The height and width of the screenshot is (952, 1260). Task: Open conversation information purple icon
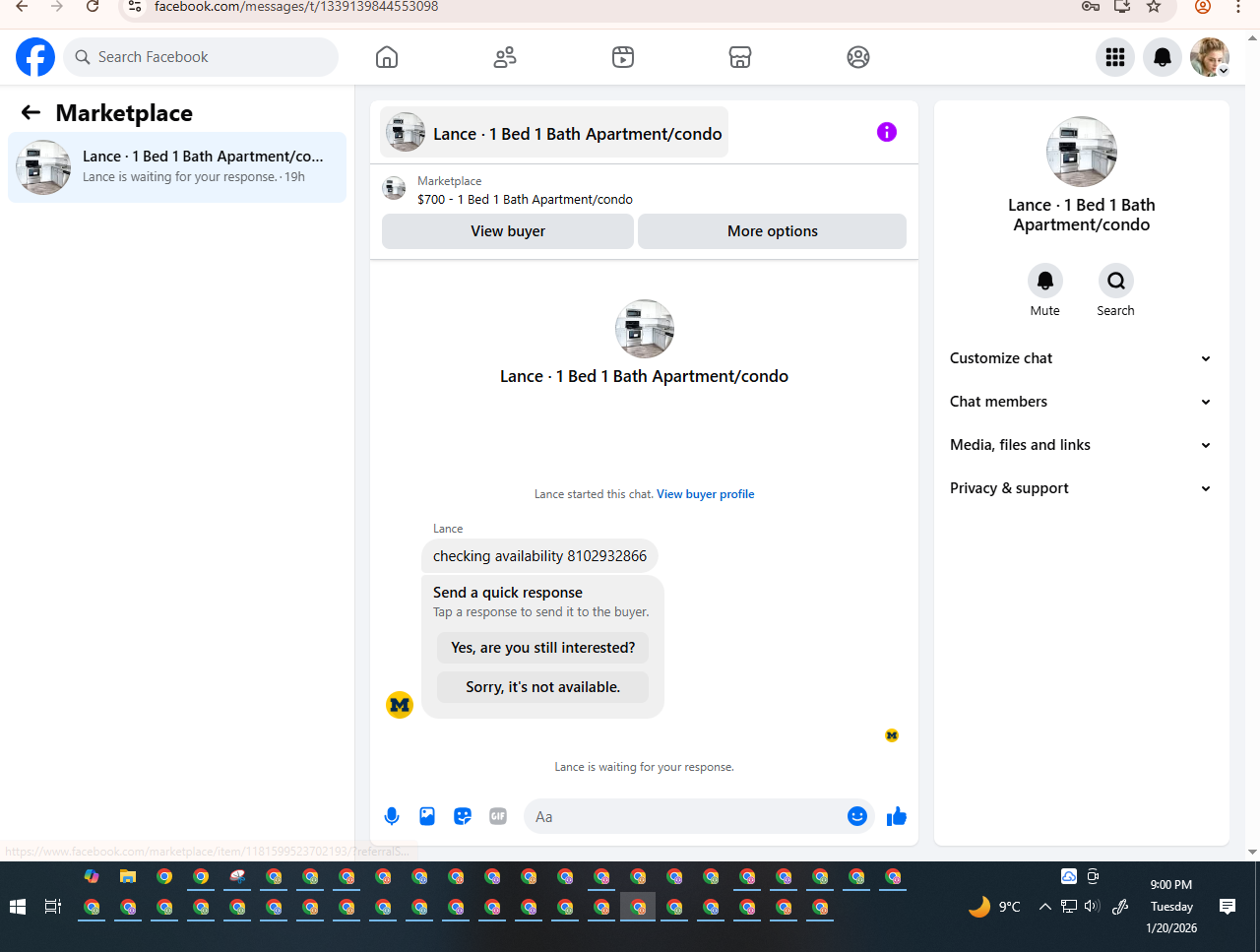coord(887,132)
